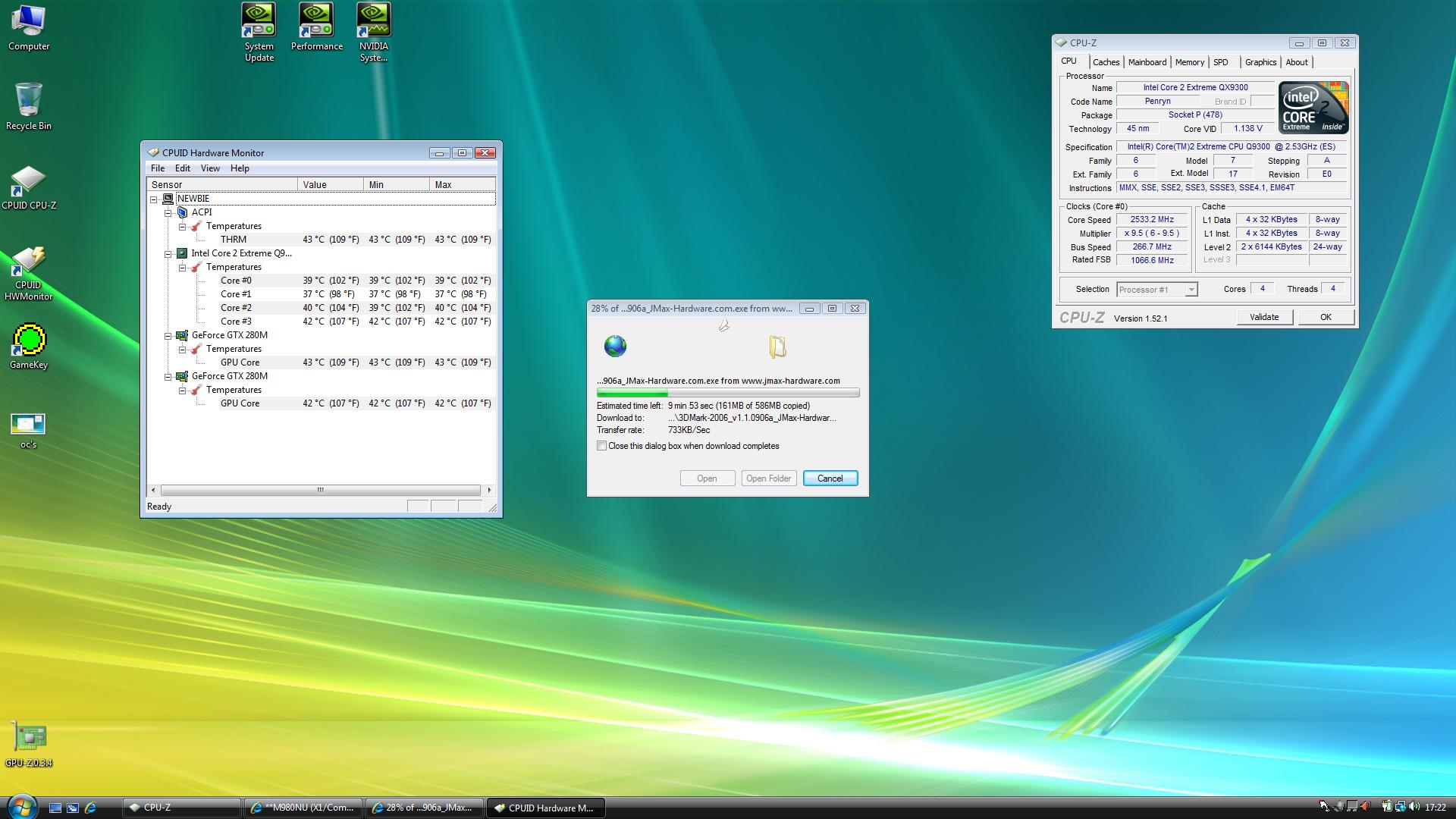Viewport: 1456px width, 819px height.
Task: Collapse the ACPI node
Action: coord(168,213)
